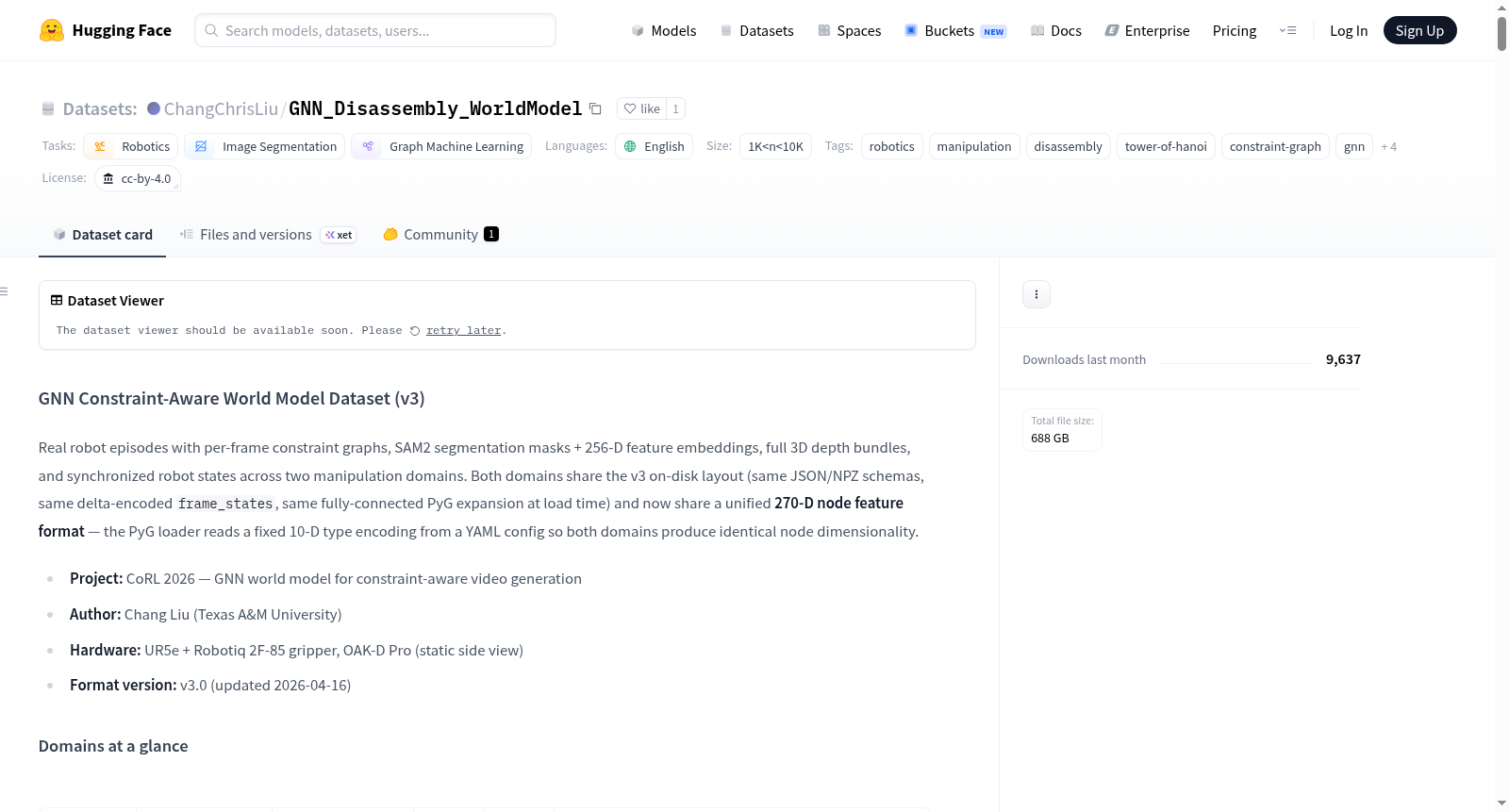Click the Sign Up button
Image resolution: width=1509 pixels, height=812 pixels.
point(1419,30)
